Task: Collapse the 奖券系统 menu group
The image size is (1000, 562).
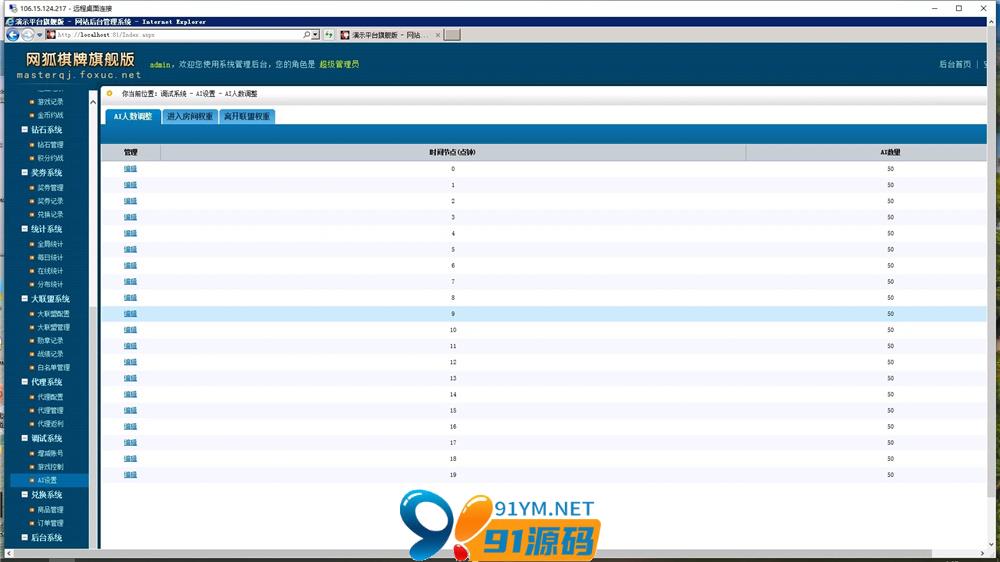Action: (25, 173)
